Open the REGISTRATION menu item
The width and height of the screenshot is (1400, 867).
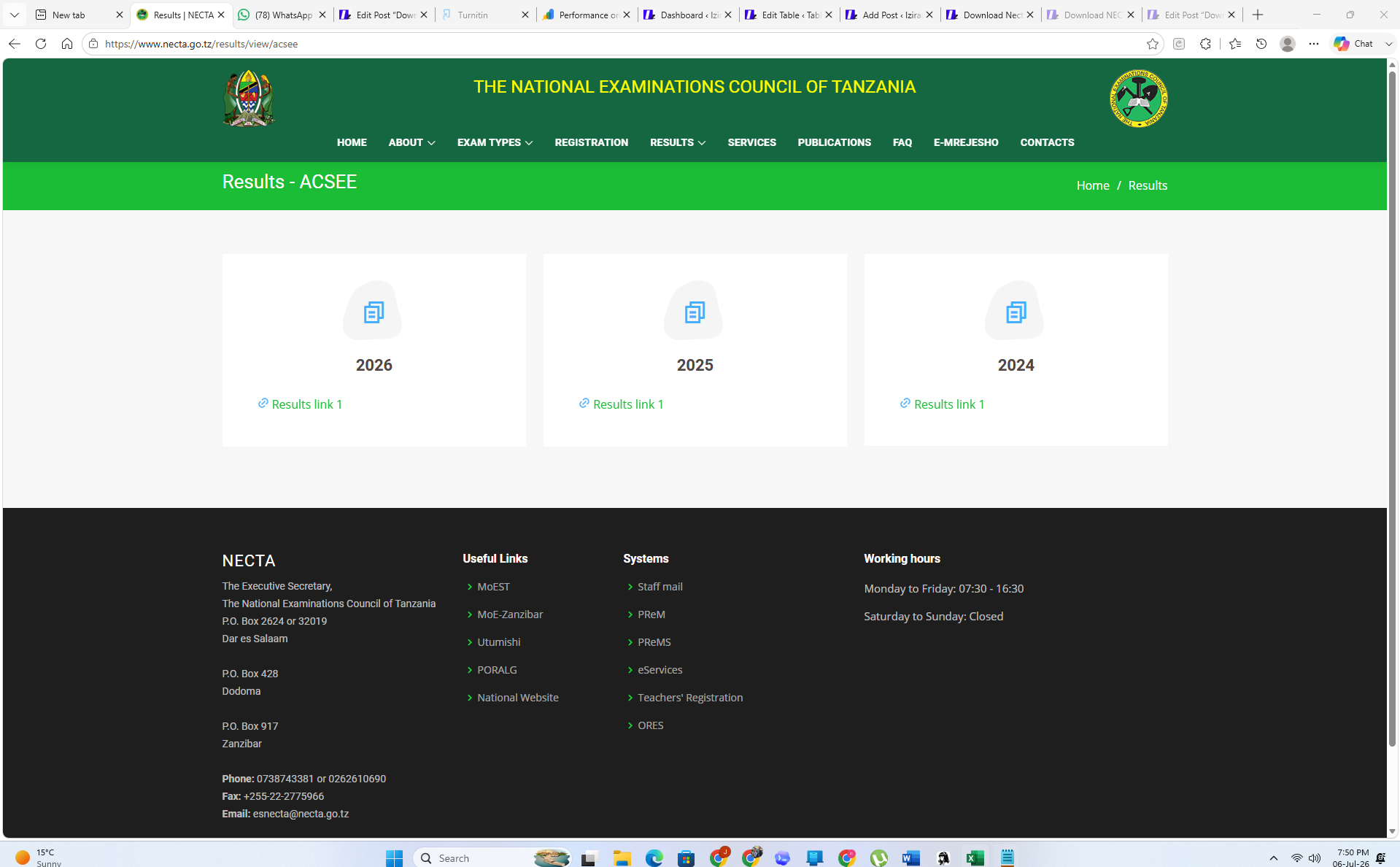click(591, 142)
